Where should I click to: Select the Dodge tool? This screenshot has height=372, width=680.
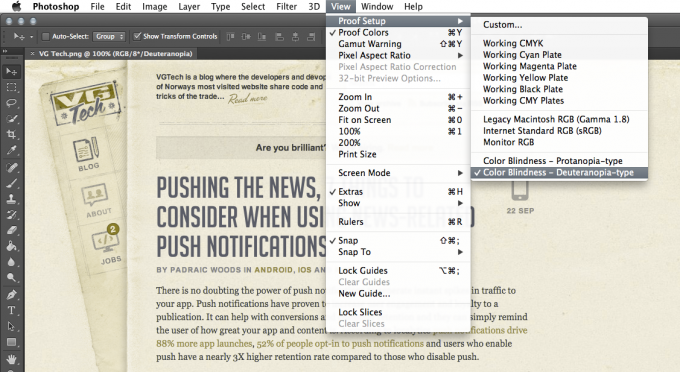[x=11, y=277]
